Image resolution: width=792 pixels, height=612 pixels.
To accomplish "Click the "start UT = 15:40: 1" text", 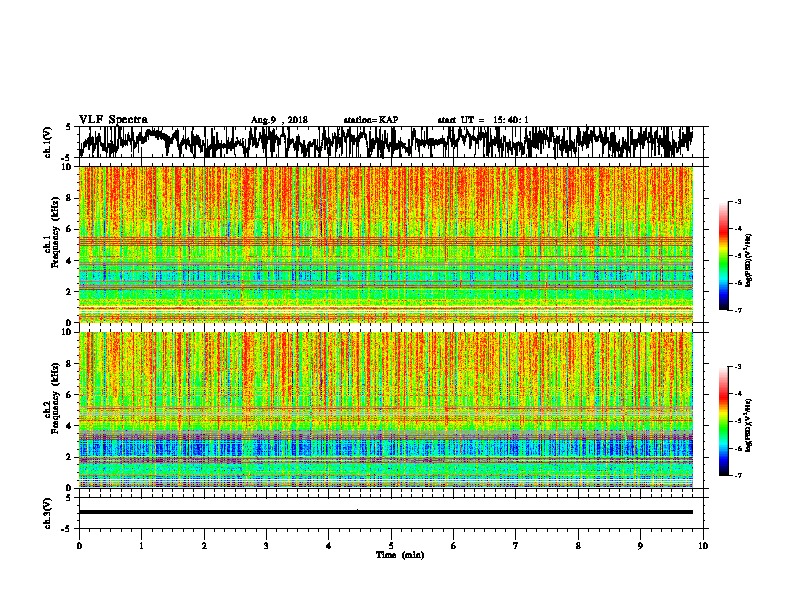I will [483, 120].
